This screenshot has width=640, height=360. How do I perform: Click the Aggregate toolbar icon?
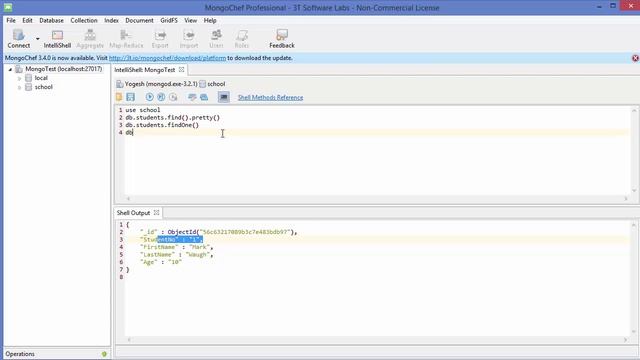tap(90, 39)
